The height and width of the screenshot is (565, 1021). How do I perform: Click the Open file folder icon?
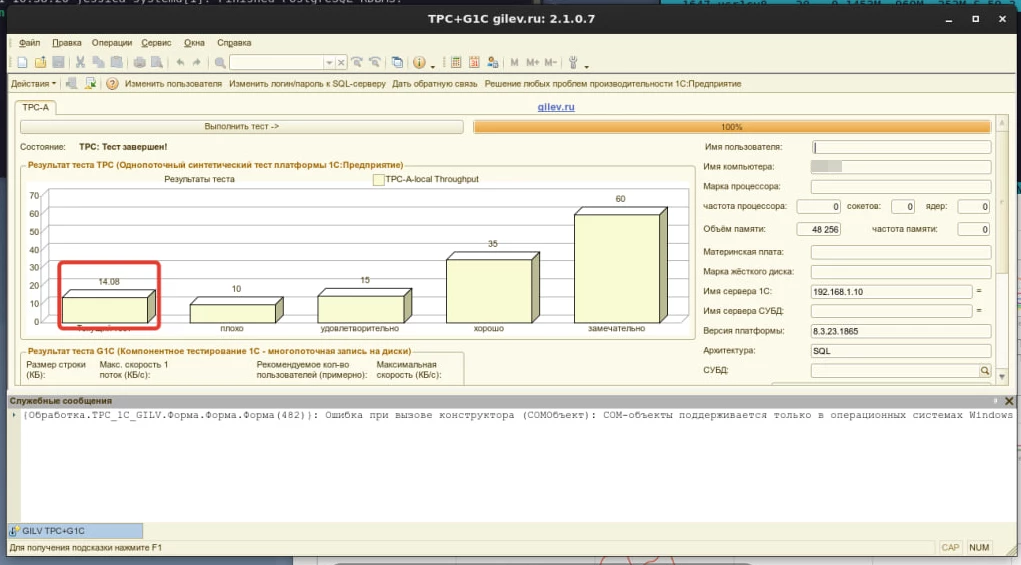[x=36, y=63]
